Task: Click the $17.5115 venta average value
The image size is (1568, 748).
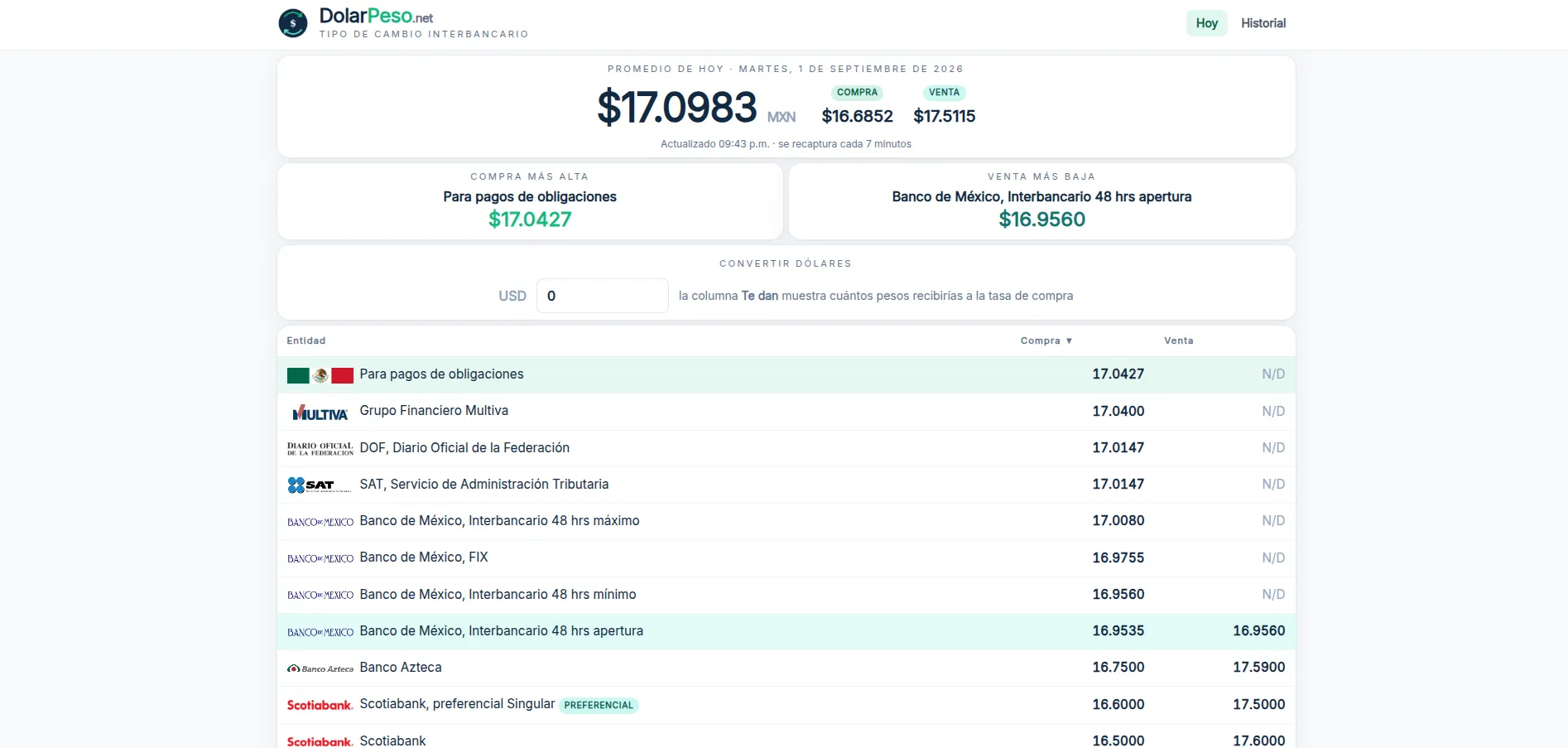Action: point(944,116)
